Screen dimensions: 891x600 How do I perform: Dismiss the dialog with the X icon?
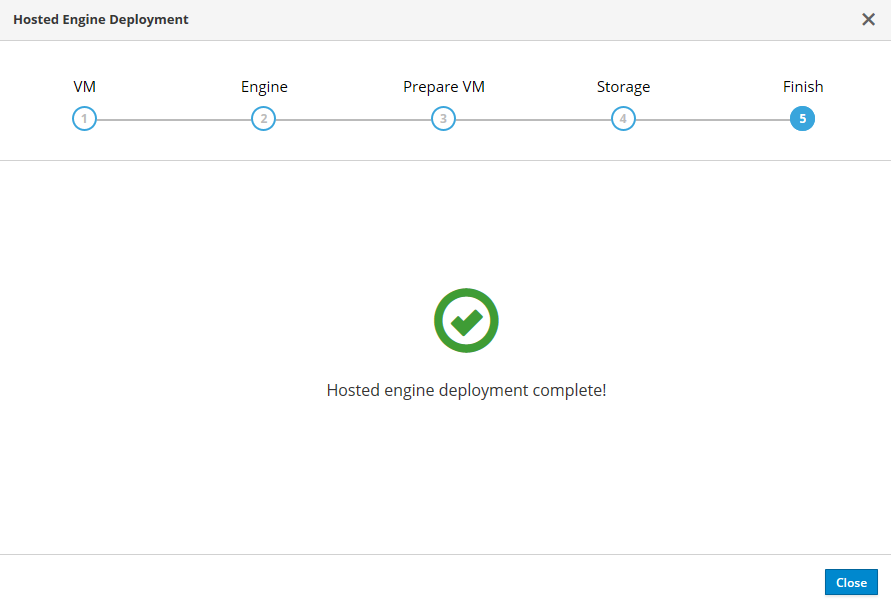click(868, 19)
